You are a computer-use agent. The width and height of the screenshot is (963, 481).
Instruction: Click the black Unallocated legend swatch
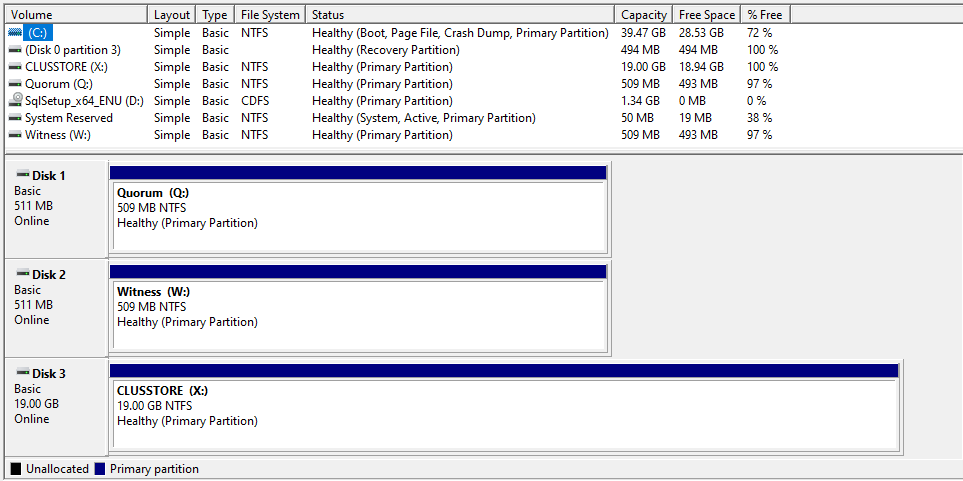[16, 469]
